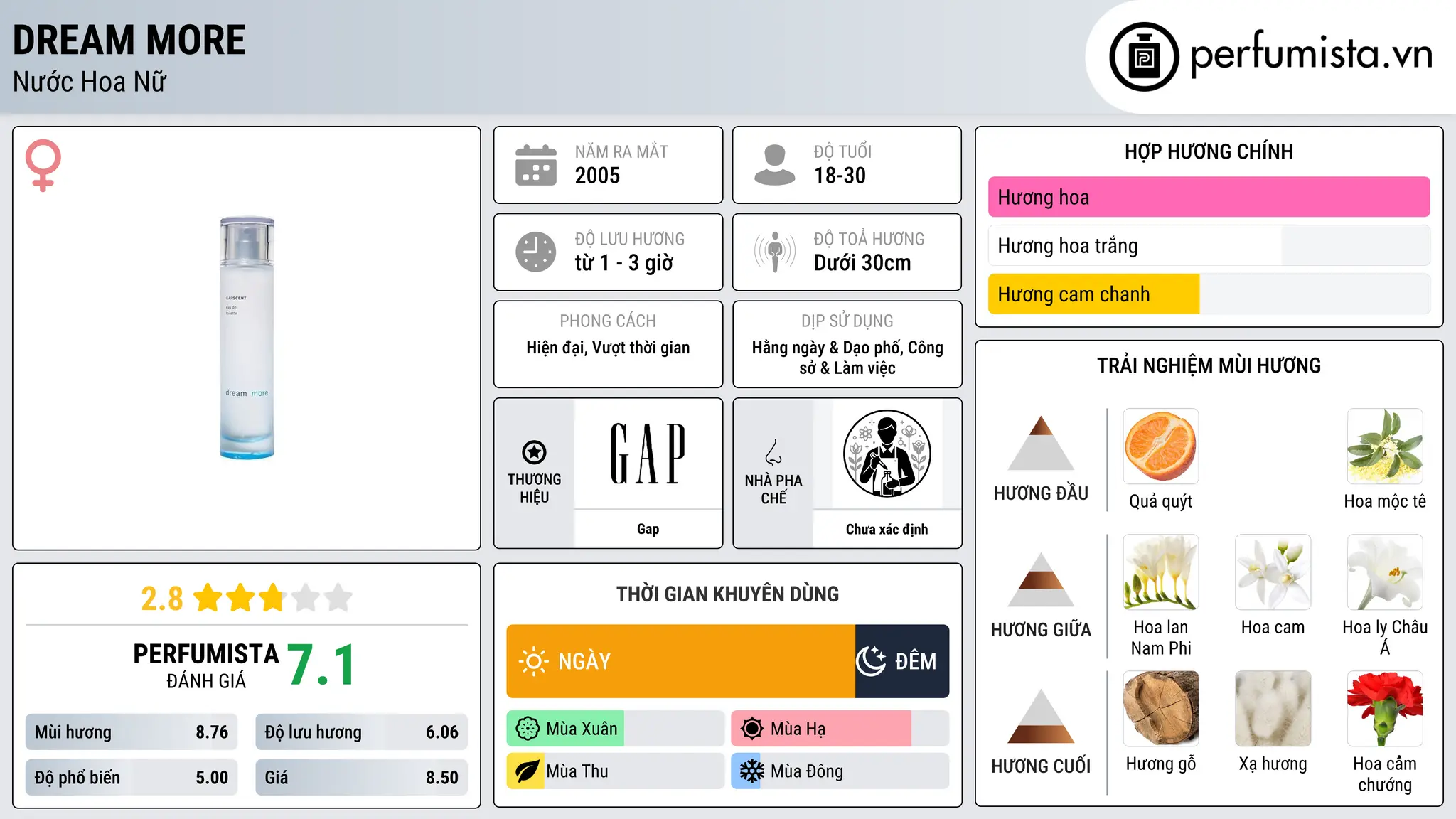1456x819 pixels.
Task: Click the sillage icon beside Độ toả hương
Action: (774, 252)
